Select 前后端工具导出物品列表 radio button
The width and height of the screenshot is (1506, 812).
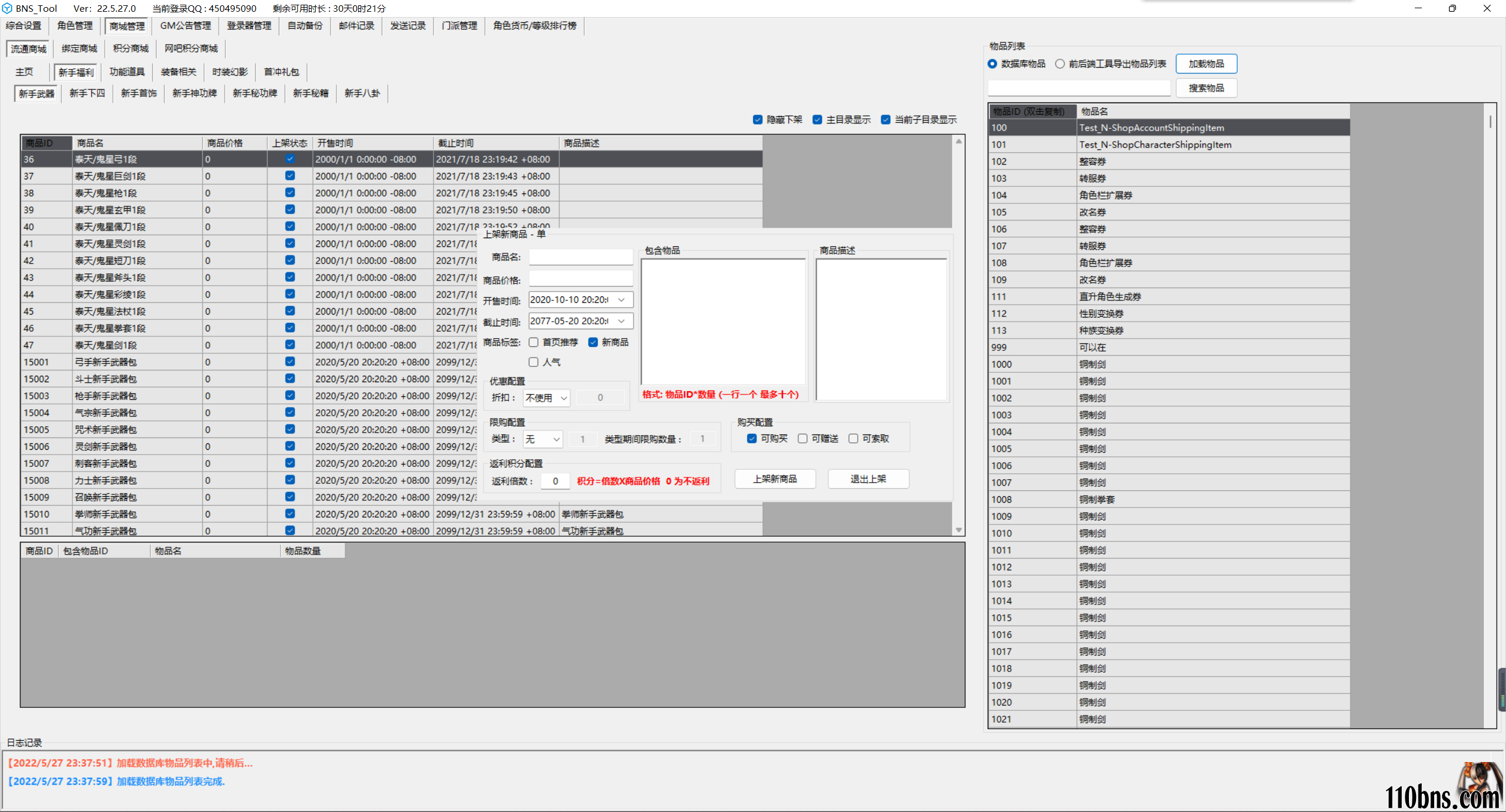1060,64
